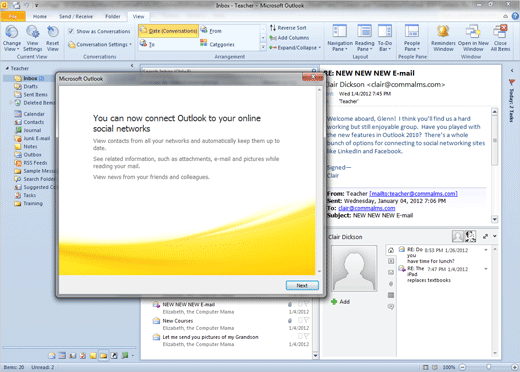Open the teacher@commalms.com mailto link
The height and width of the screenshot is (372, 520).
tap(413, 194)
